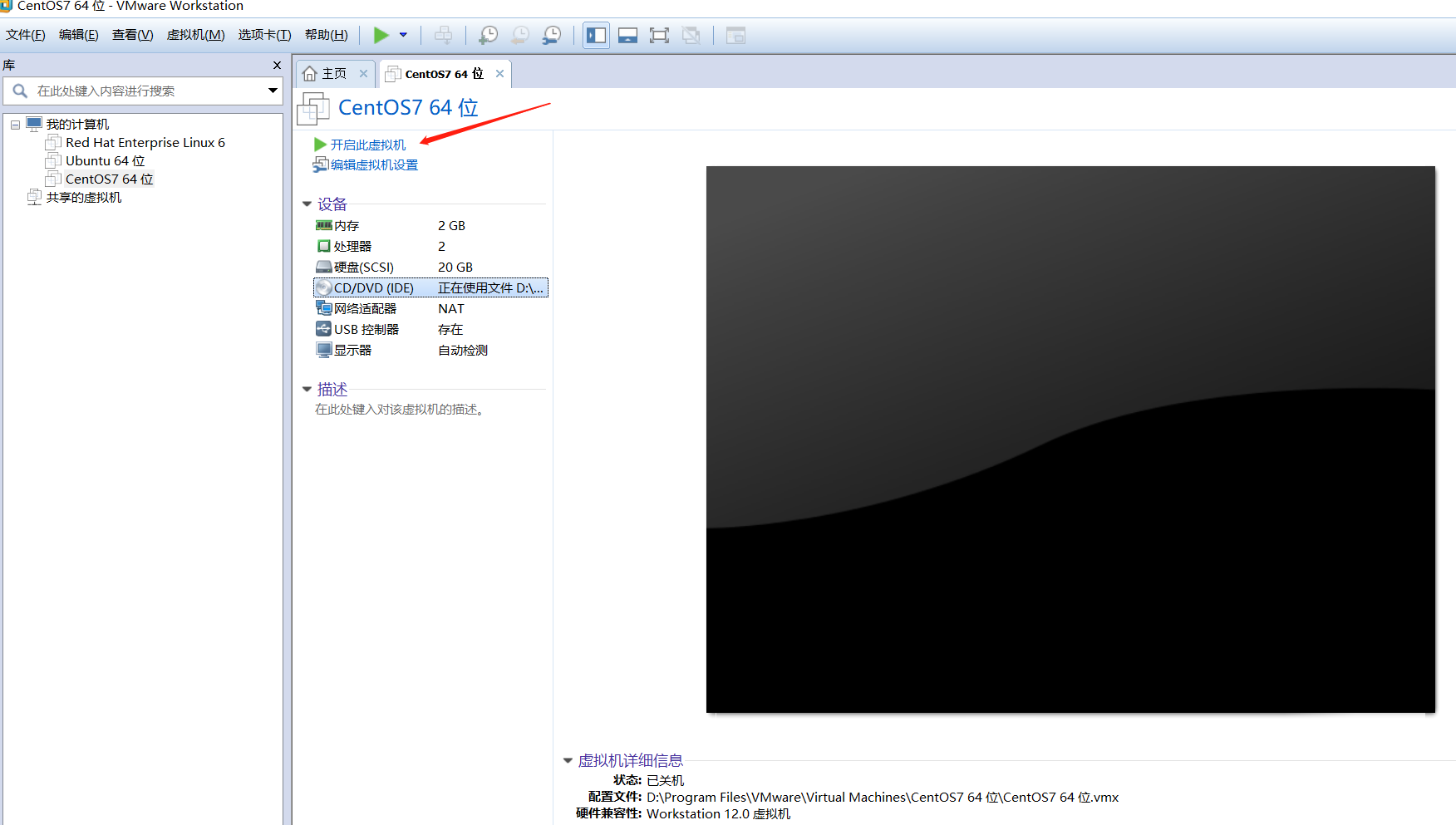1456x825 pixels.
Task: Click the processor icon beside 处理器
Action: pyautogui.click(x=324, y=246)
